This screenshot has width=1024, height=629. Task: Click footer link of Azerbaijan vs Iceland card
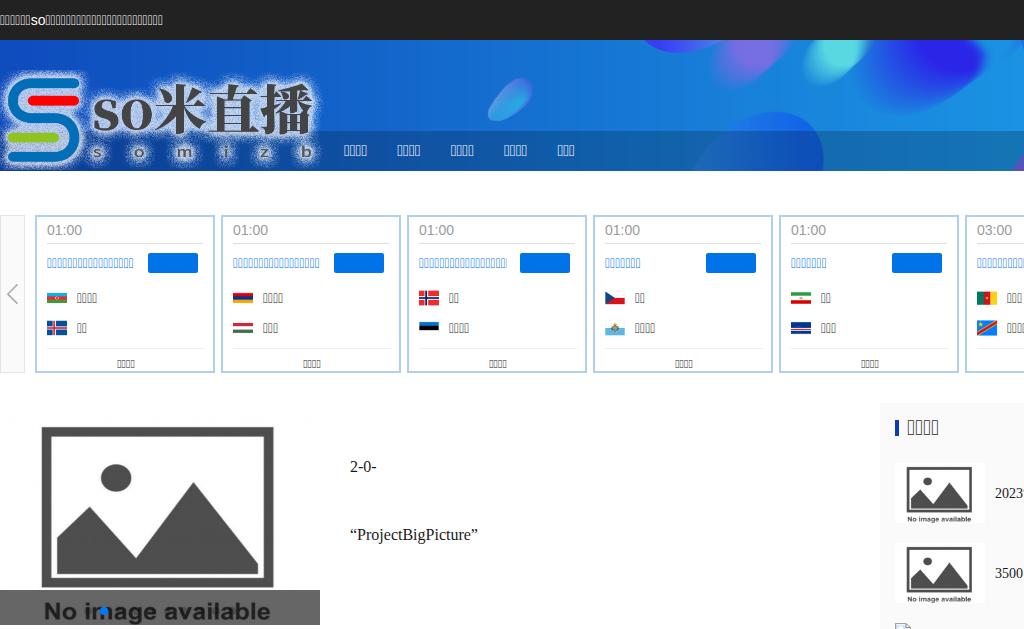point(126,364)
